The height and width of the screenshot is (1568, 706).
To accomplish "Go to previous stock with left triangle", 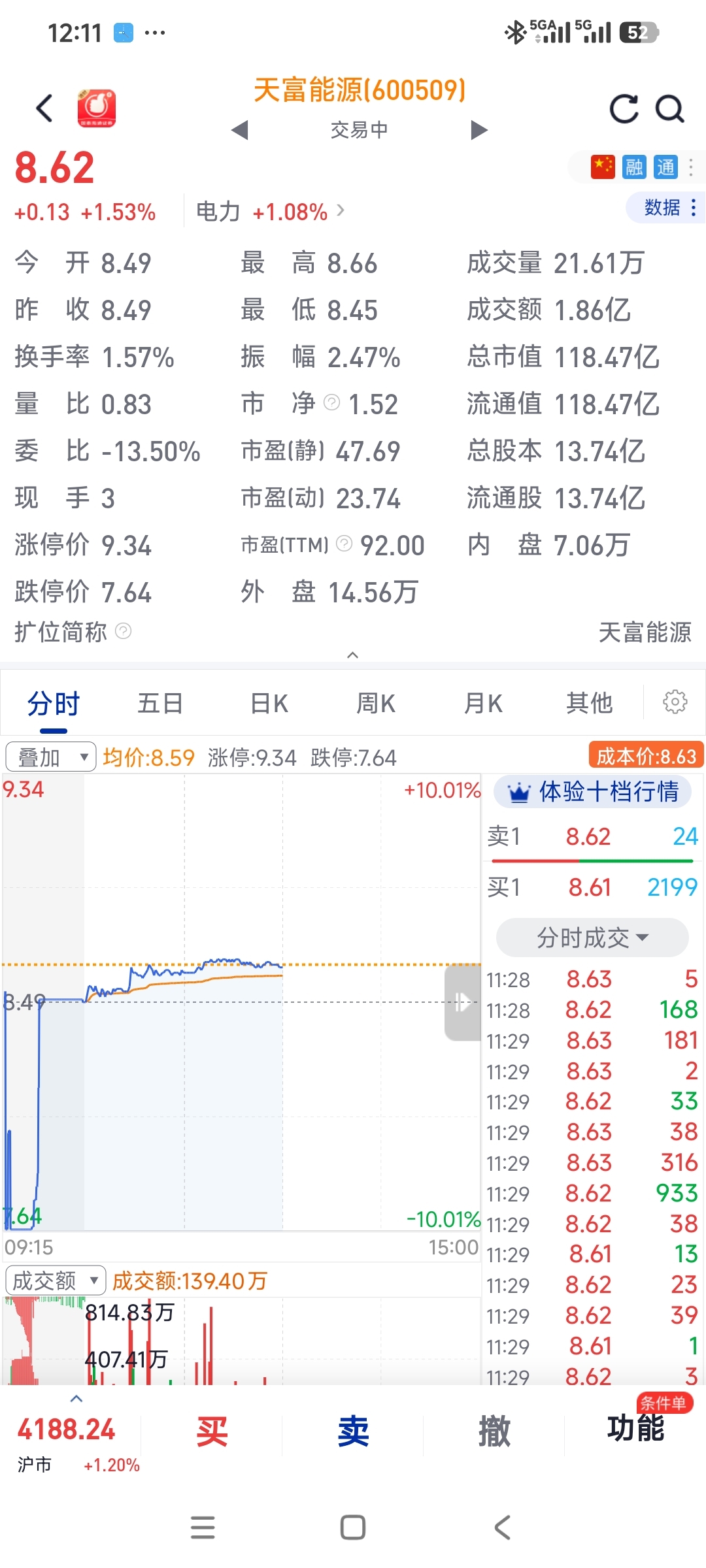I will [240, 130].
